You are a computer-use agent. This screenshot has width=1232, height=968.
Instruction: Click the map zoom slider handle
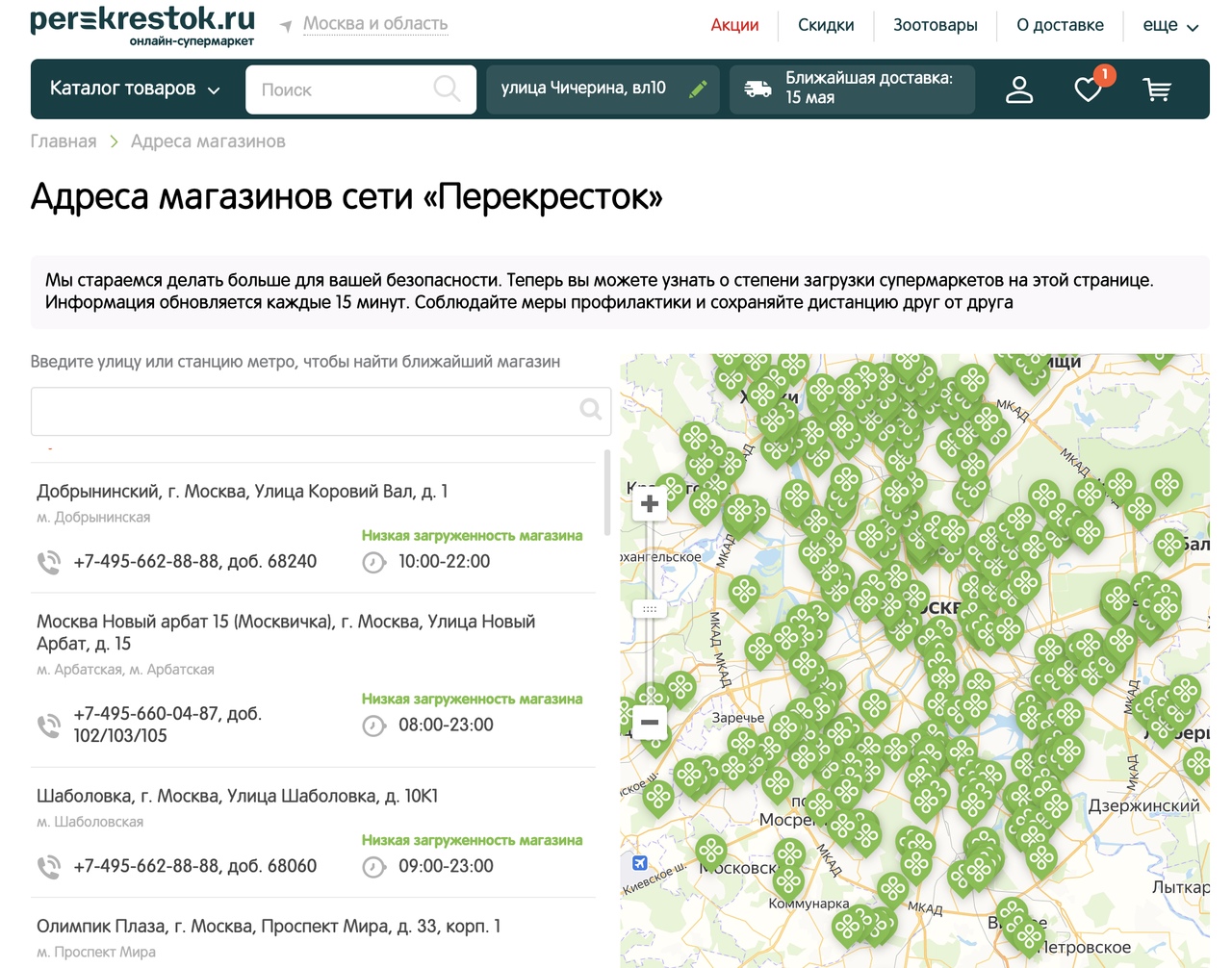pos(650,609)
